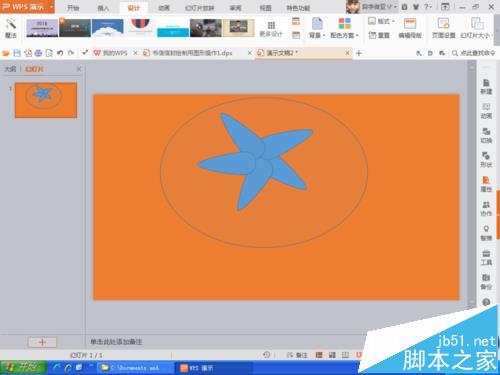Switch to normal view in status bar
This screenshot has height=375, width=500.
(319, 355)
